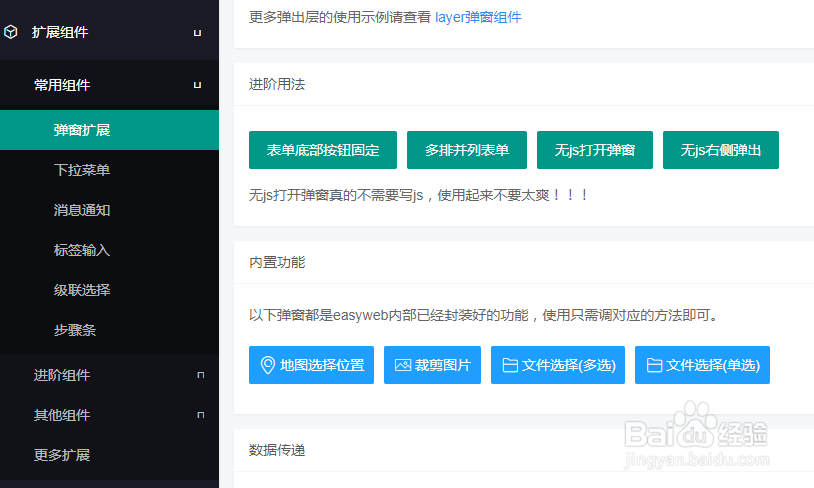Viewport: 814px width, 488px height.
Task: Select 弹窗扩展 in the sidebar
Action: [x=109, y=130]
